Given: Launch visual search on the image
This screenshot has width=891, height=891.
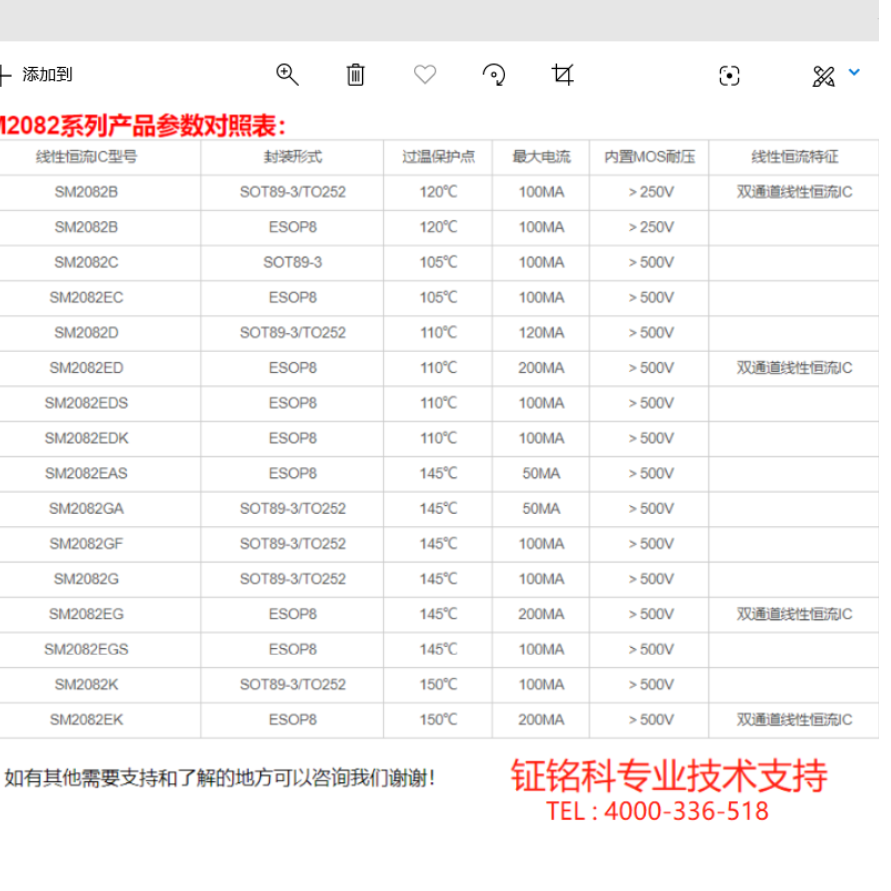Looking at the screenshot, I should [730, 74].
